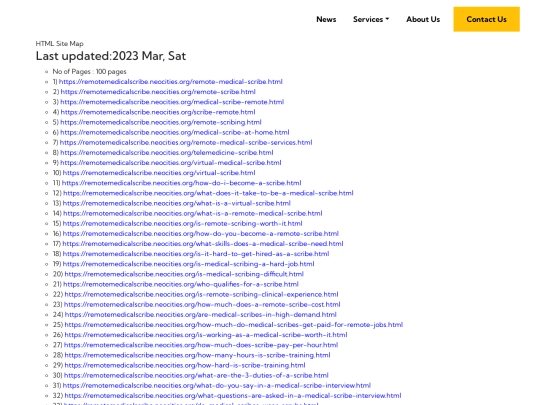The image size is (540, 405).
Task: Open link 7 remote-medical-scribe-services.html
Action: [x=186, y=142]
